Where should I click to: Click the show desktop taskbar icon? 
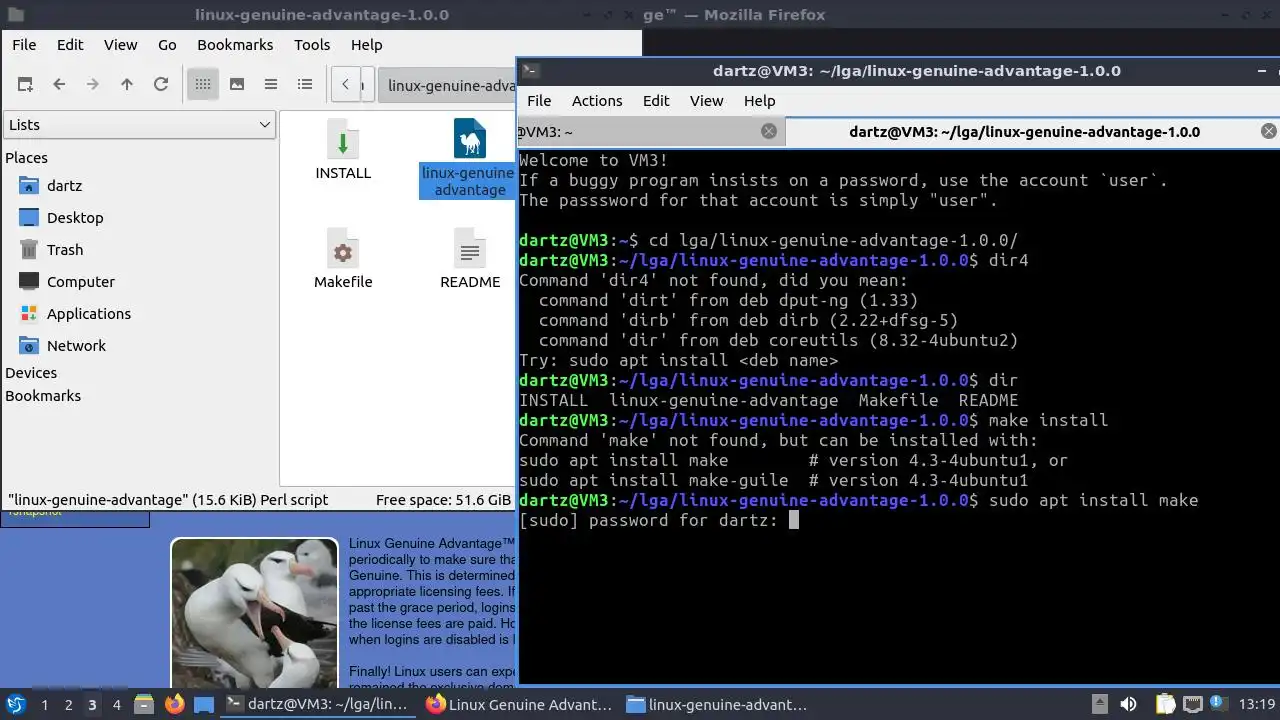[204, 705]
